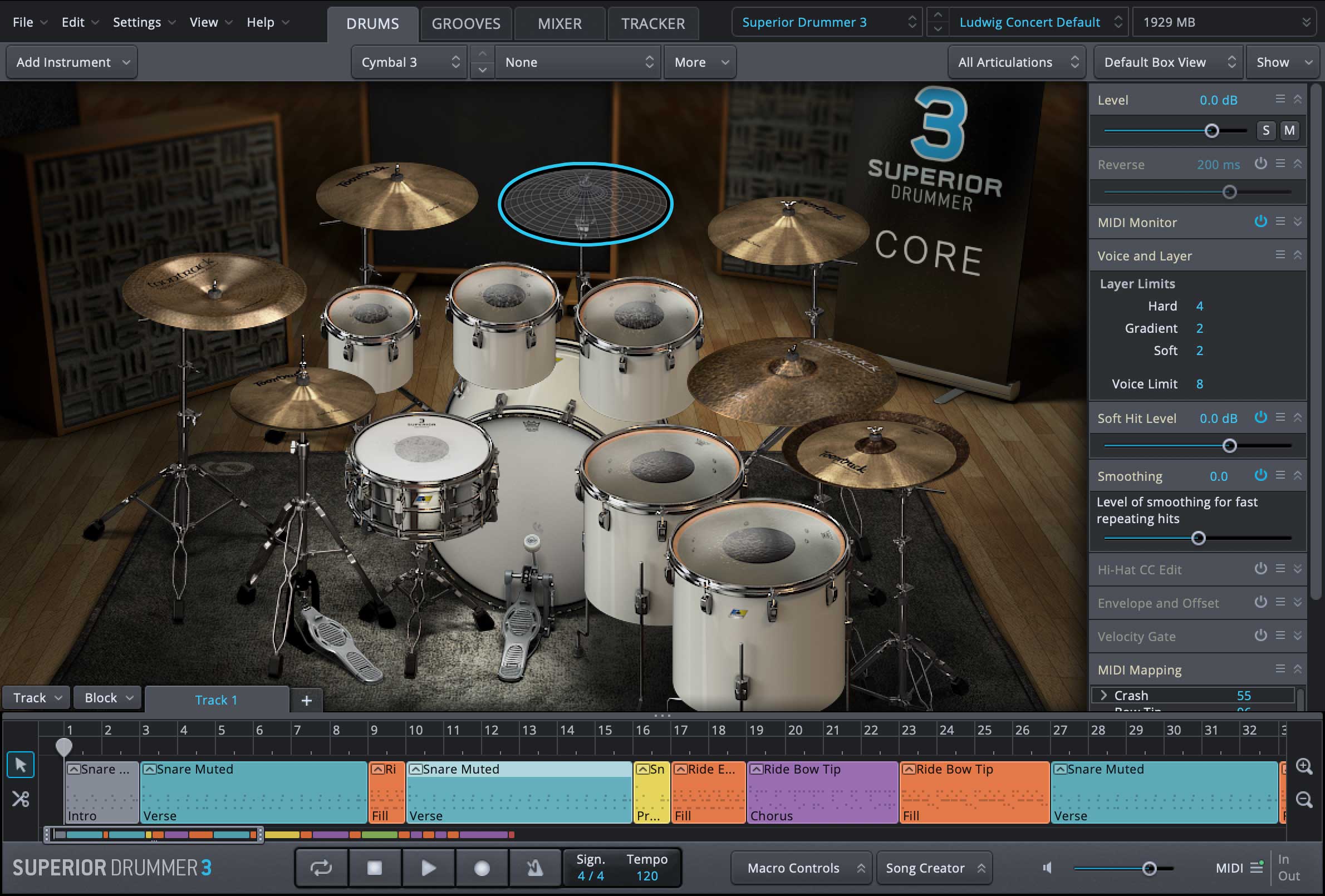Expand the Crash MIDI mapping entry
The width and height of the screenshot is (1325, 896).
[1104, 695]
